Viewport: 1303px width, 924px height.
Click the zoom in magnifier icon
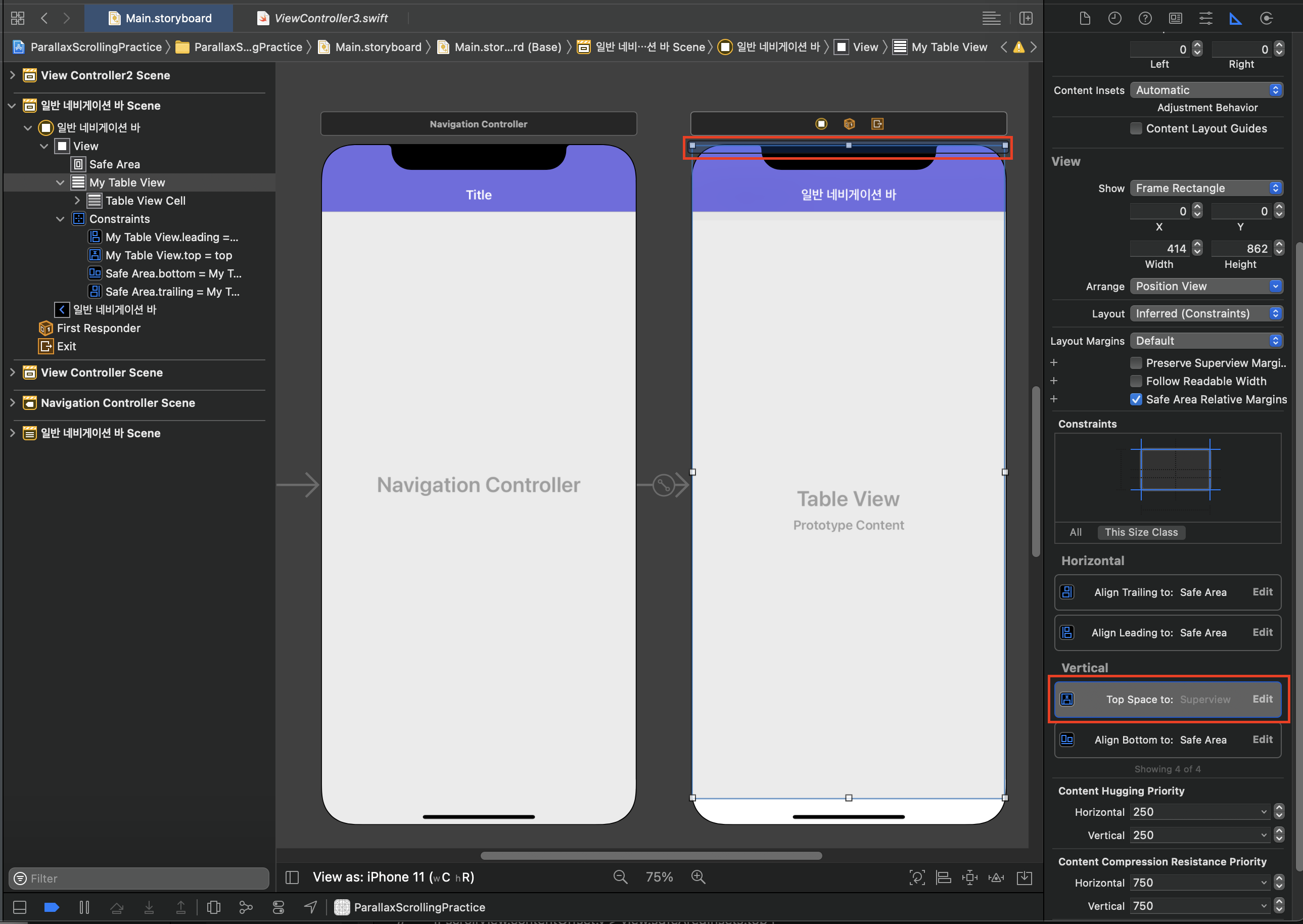pyautogui.click(x=699, y=877)
